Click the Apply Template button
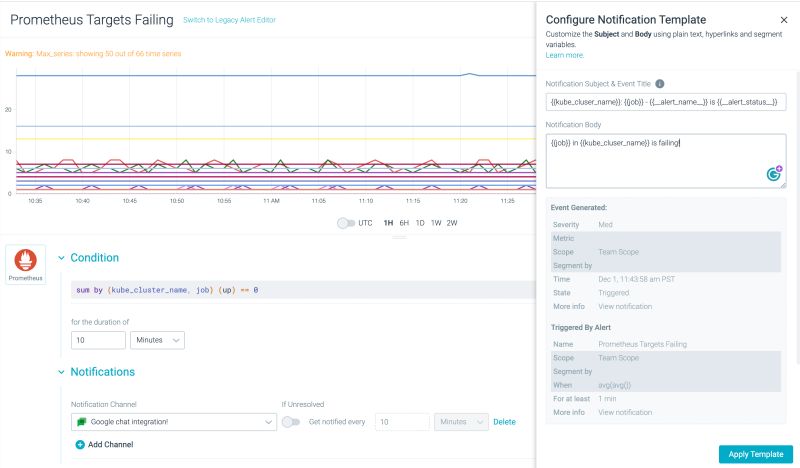Image resolution: width=800 pixels, height=468 pixels. (756, 454)
